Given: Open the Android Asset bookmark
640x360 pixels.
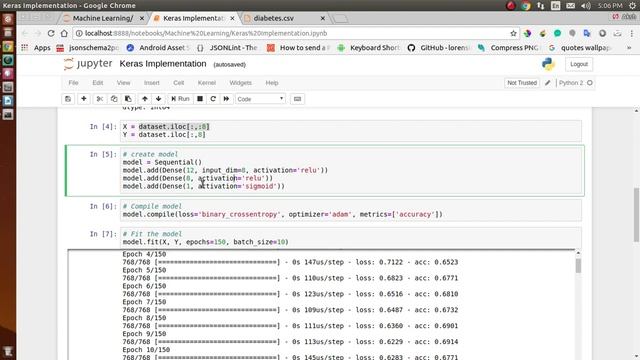Looking at the screenshot, I should [x=158, y=48].
